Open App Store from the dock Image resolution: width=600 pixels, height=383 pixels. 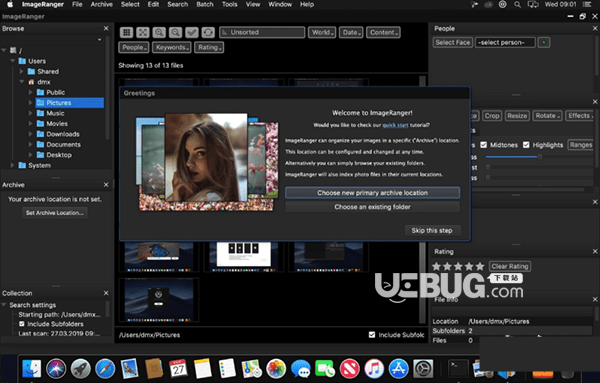(398, 368)
